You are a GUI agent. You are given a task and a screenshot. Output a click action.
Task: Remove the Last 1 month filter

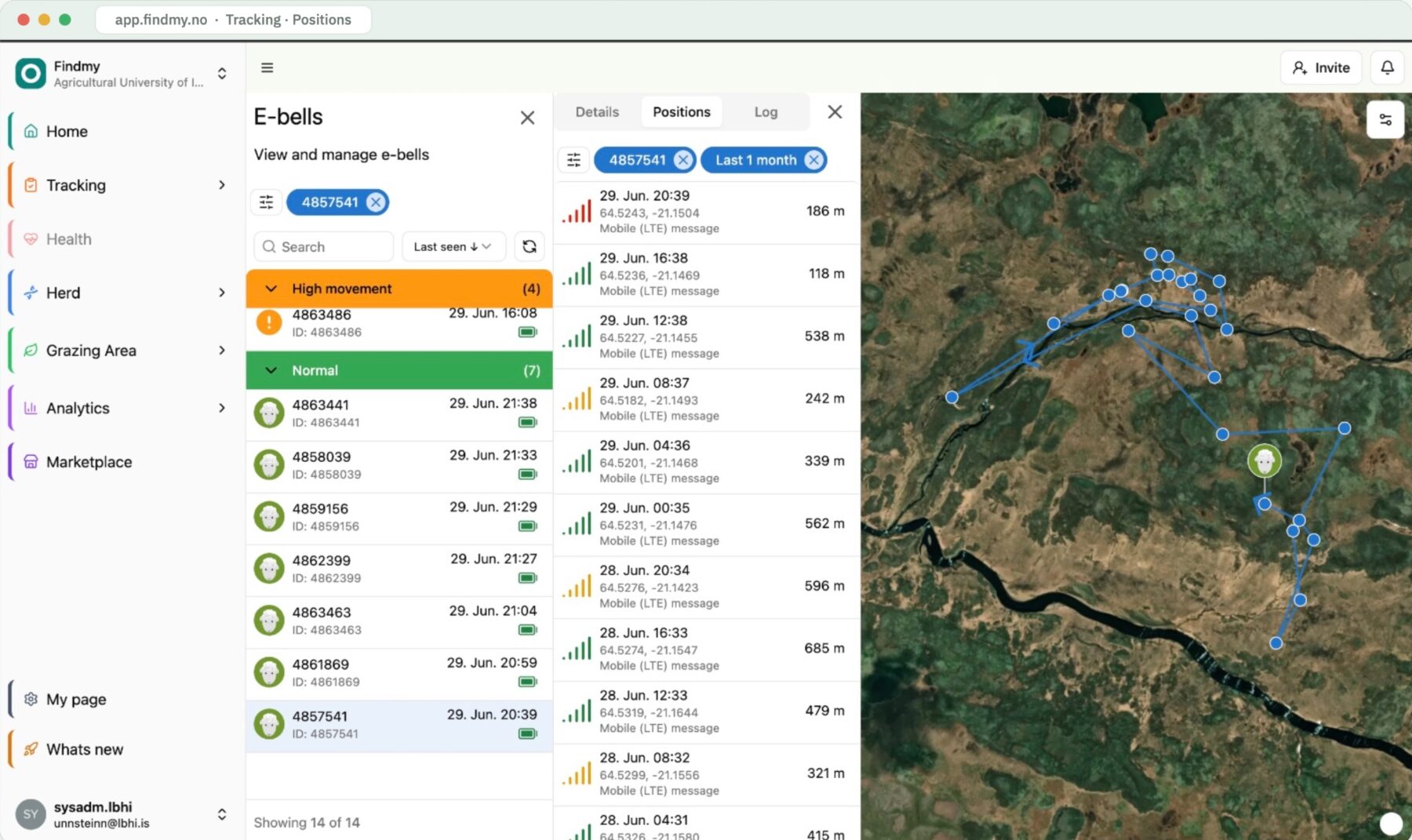(814, 160)
